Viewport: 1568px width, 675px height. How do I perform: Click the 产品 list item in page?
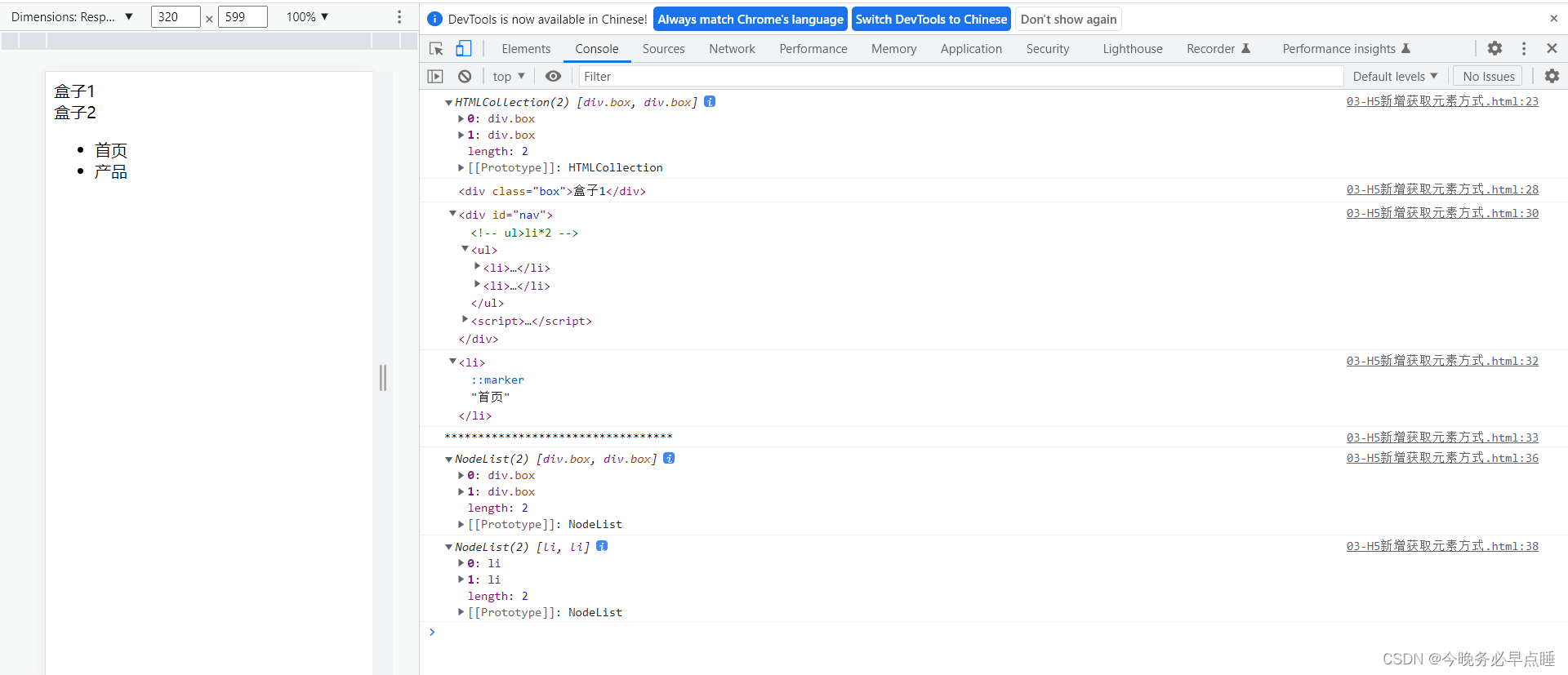(111, 171)
